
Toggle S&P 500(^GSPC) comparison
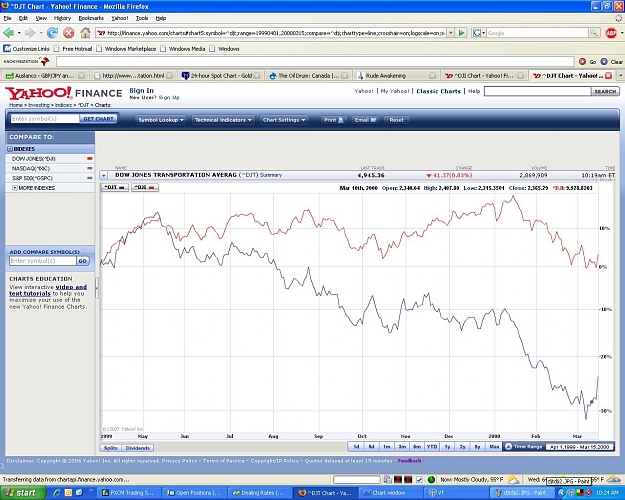pos(50,178)
